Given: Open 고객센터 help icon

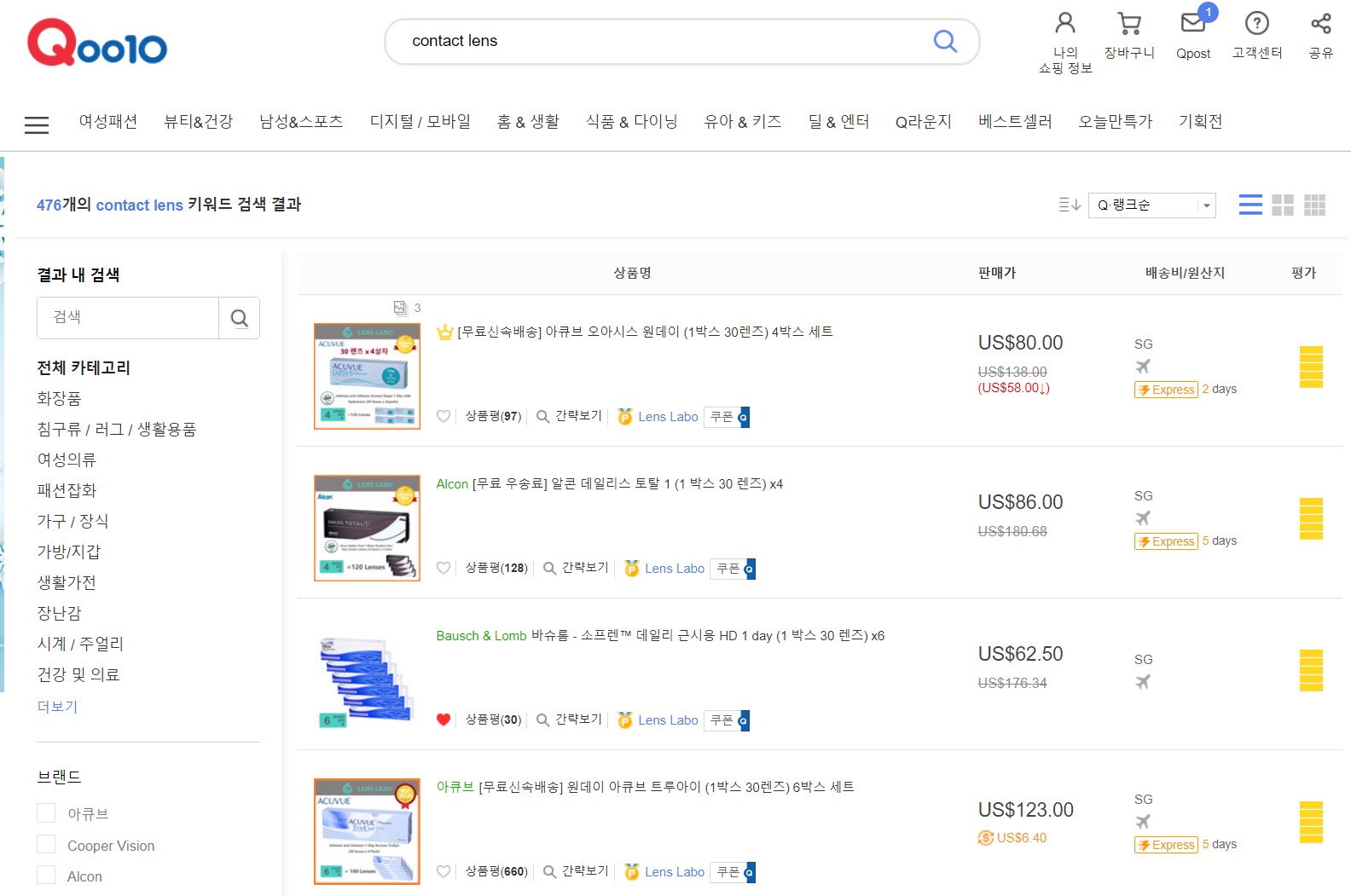Looking at the screenshot, I should [x=1257, y=23].
